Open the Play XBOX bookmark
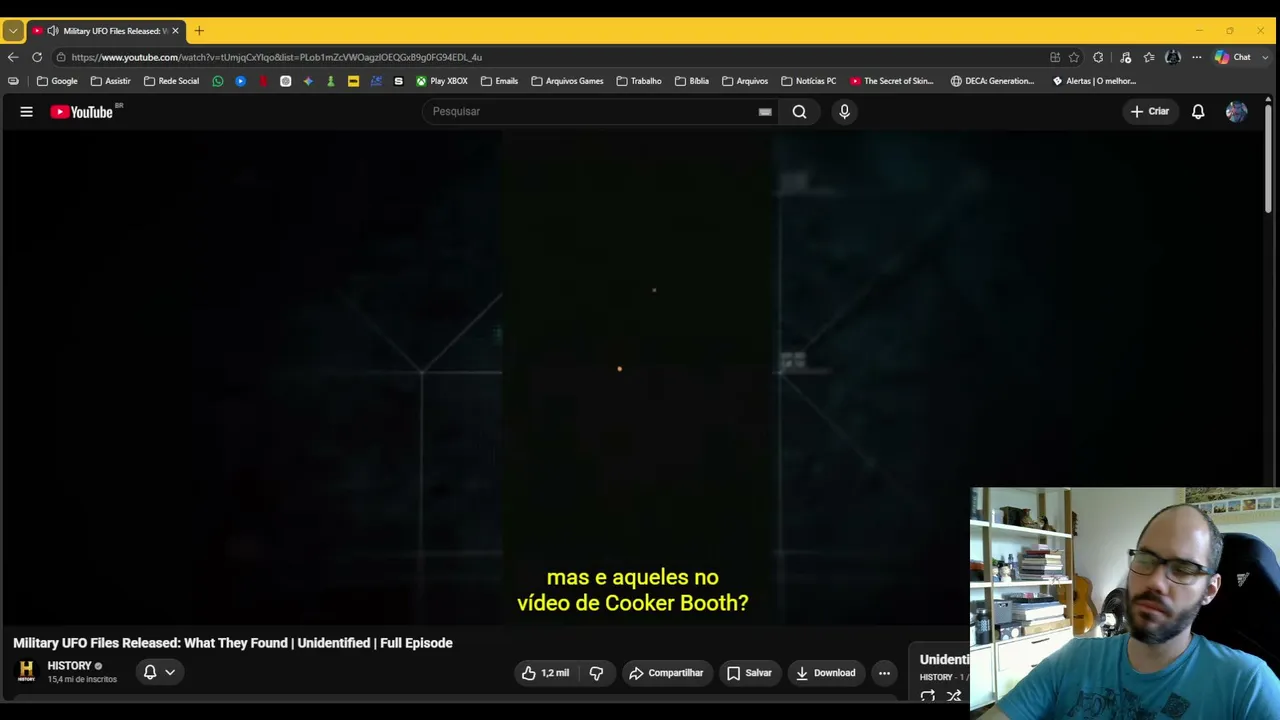 [x=442, y=81]
